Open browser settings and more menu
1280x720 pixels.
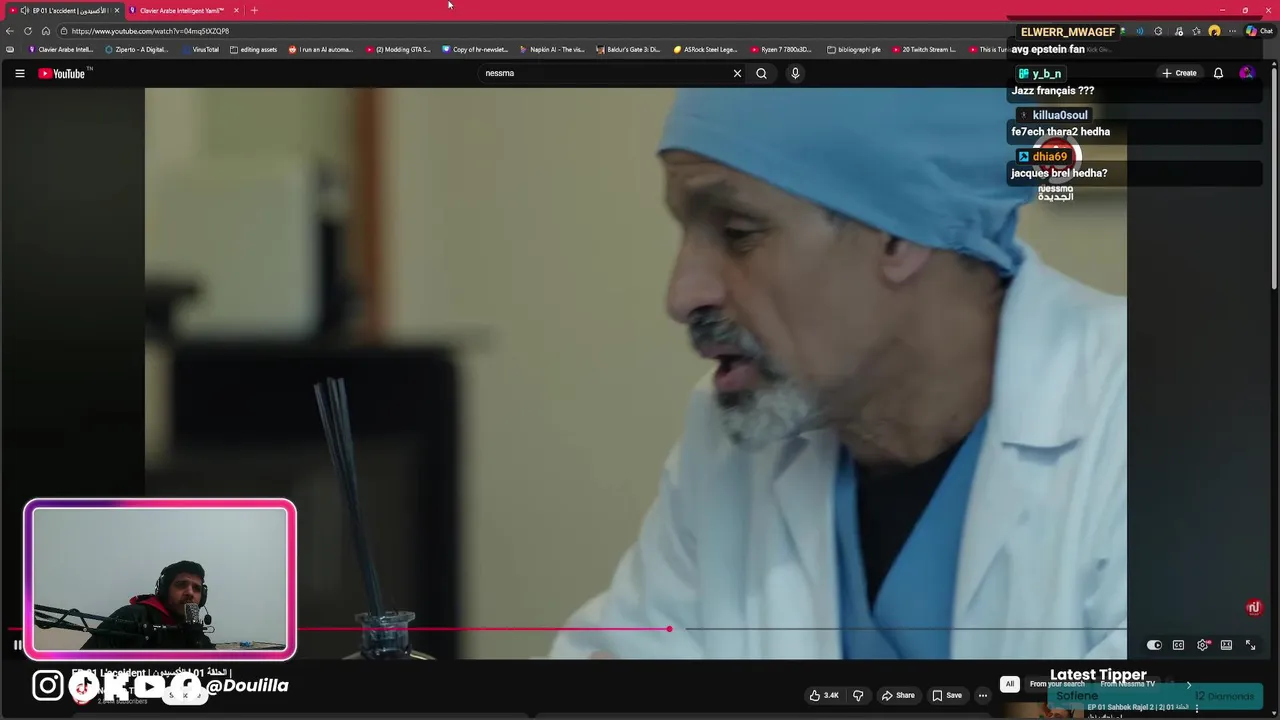click(1233, 31)
